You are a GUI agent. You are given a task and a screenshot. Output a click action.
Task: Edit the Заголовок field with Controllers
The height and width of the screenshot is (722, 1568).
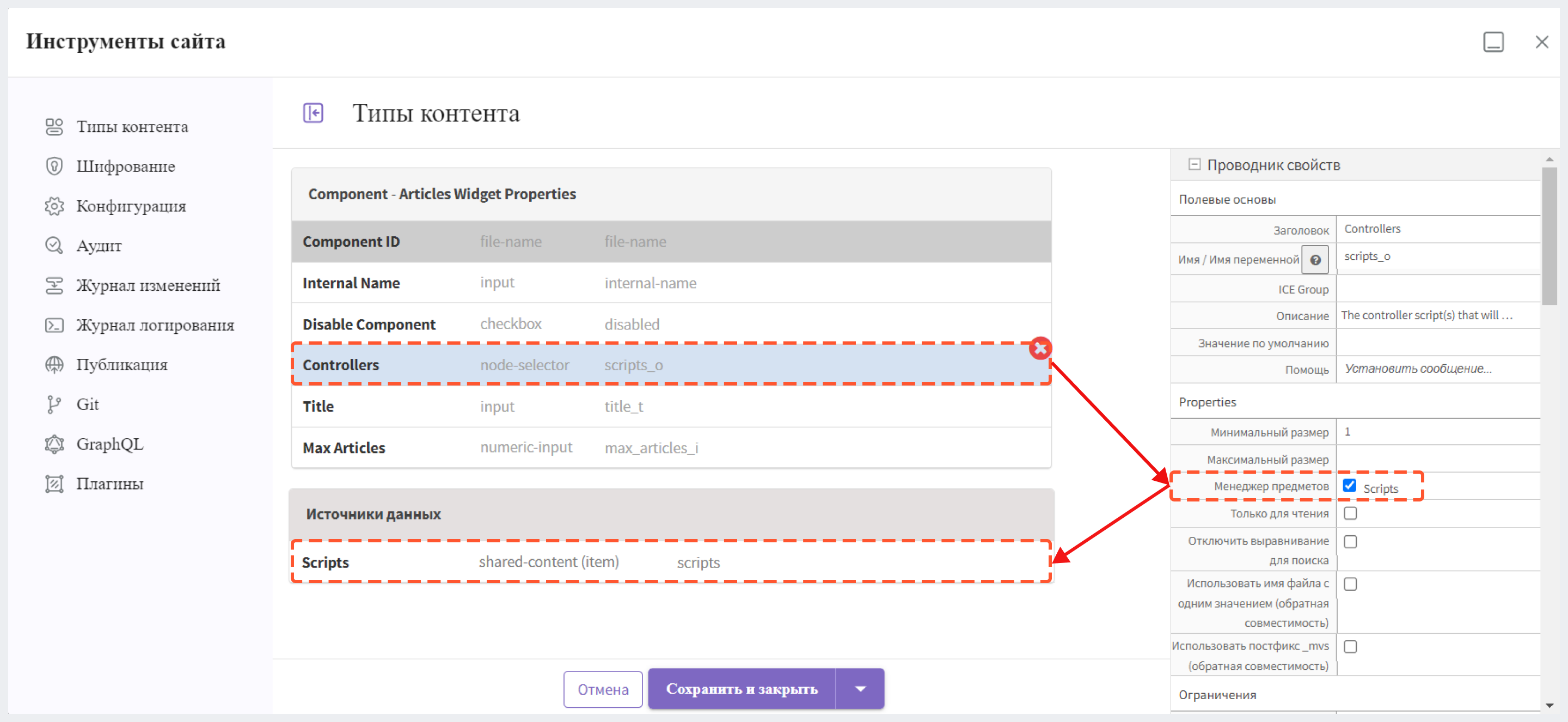1437,229
